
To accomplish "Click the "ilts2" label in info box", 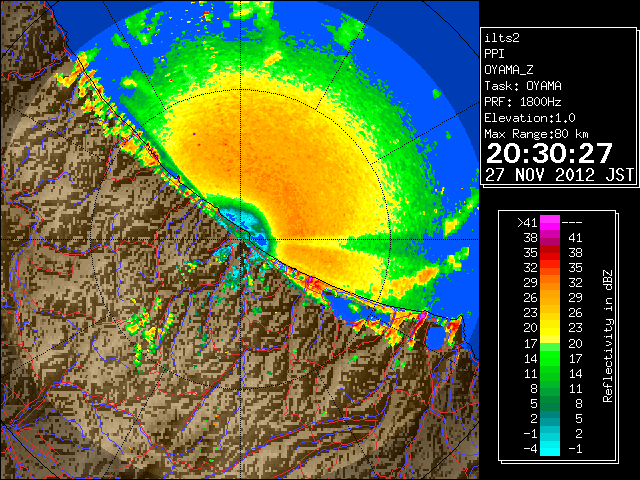I will pos(502,38).
